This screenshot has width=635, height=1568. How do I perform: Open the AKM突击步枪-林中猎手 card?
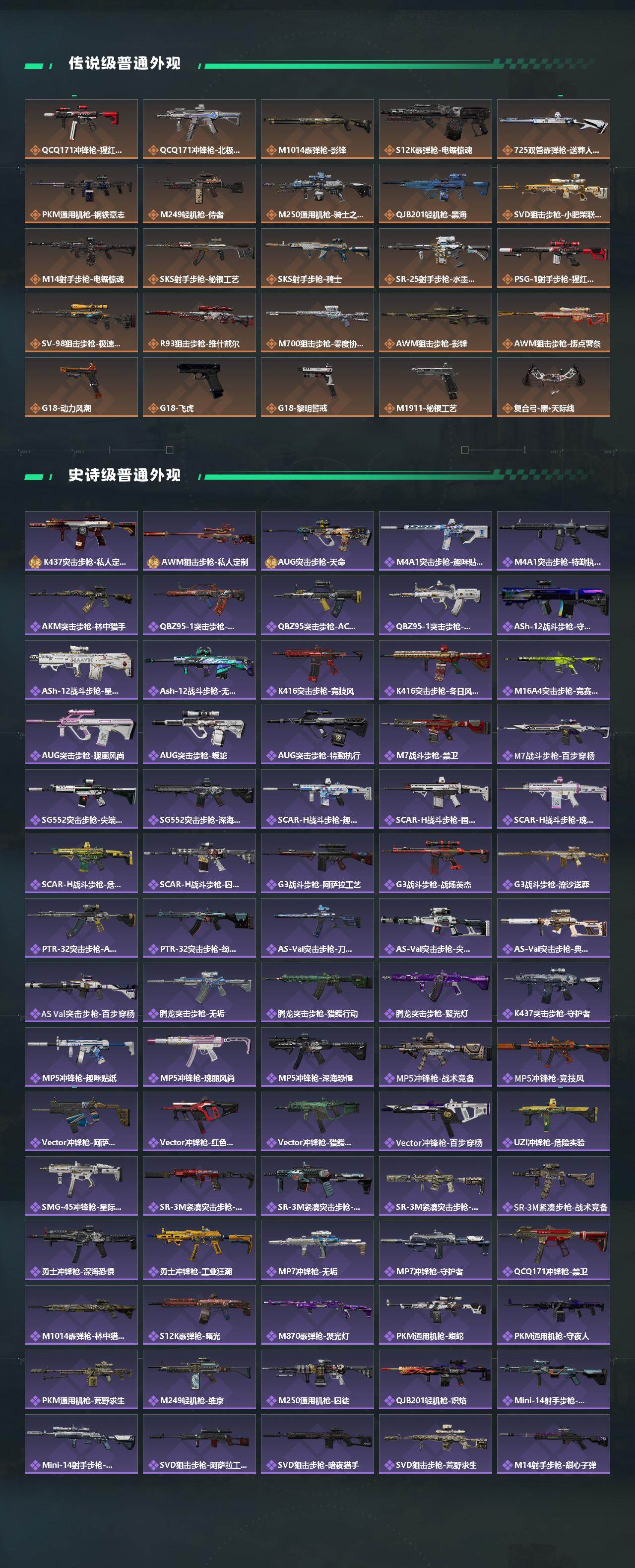(81, 605)
